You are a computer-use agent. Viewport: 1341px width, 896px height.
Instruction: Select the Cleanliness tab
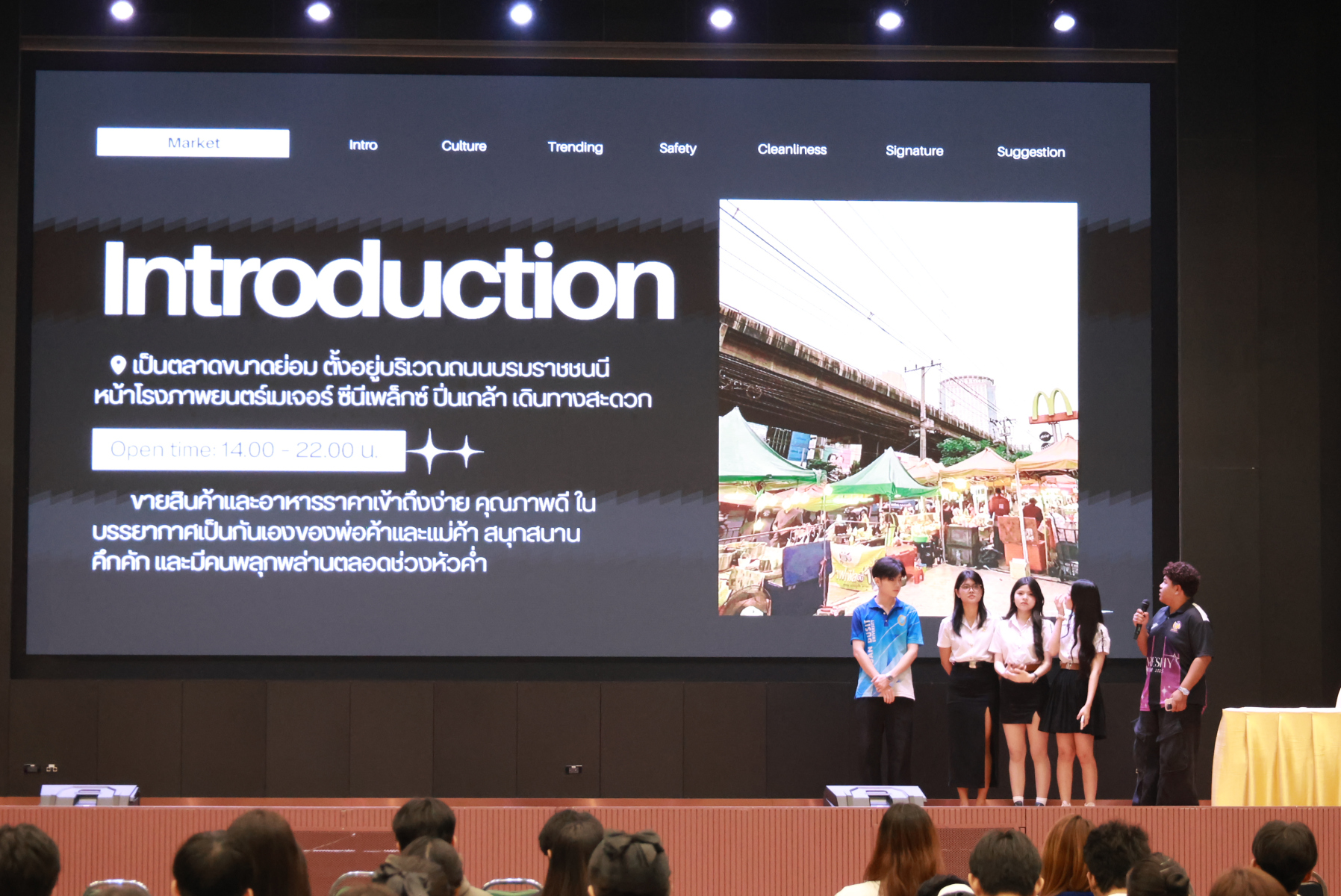(791, 149)
